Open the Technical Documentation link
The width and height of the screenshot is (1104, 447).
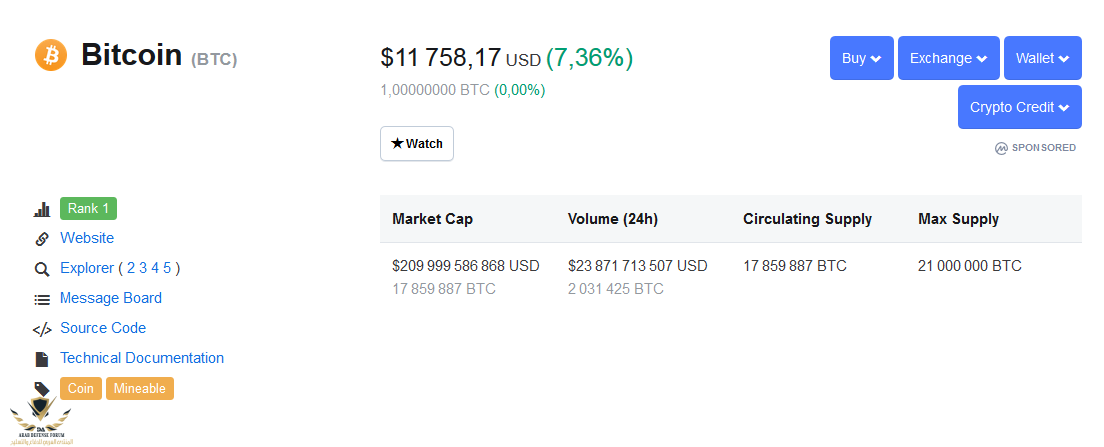click(x=142, y=358)
